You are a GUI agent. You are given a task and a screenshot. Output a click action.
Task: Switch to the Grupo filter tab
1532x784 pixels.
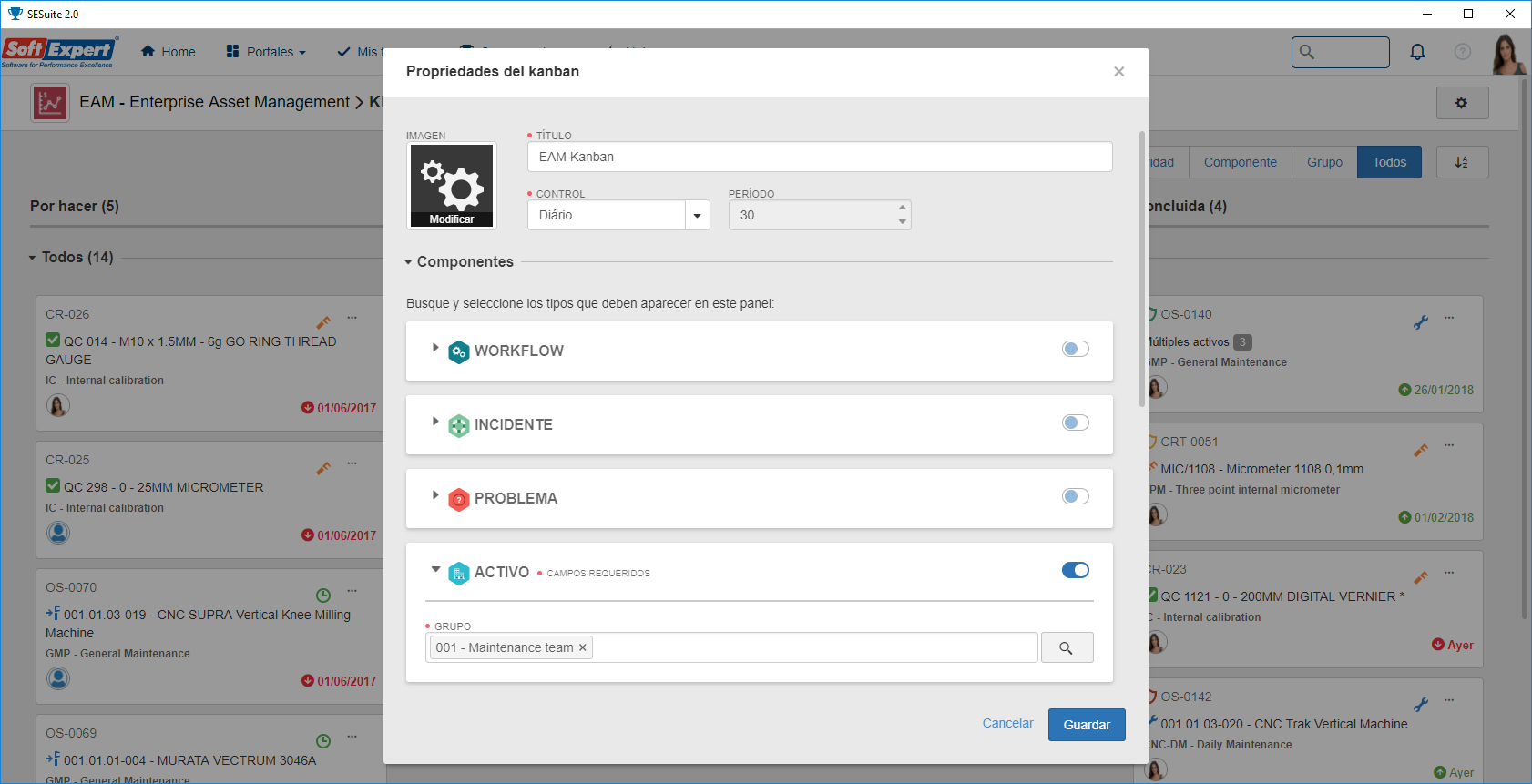[x=1324, y=162]
